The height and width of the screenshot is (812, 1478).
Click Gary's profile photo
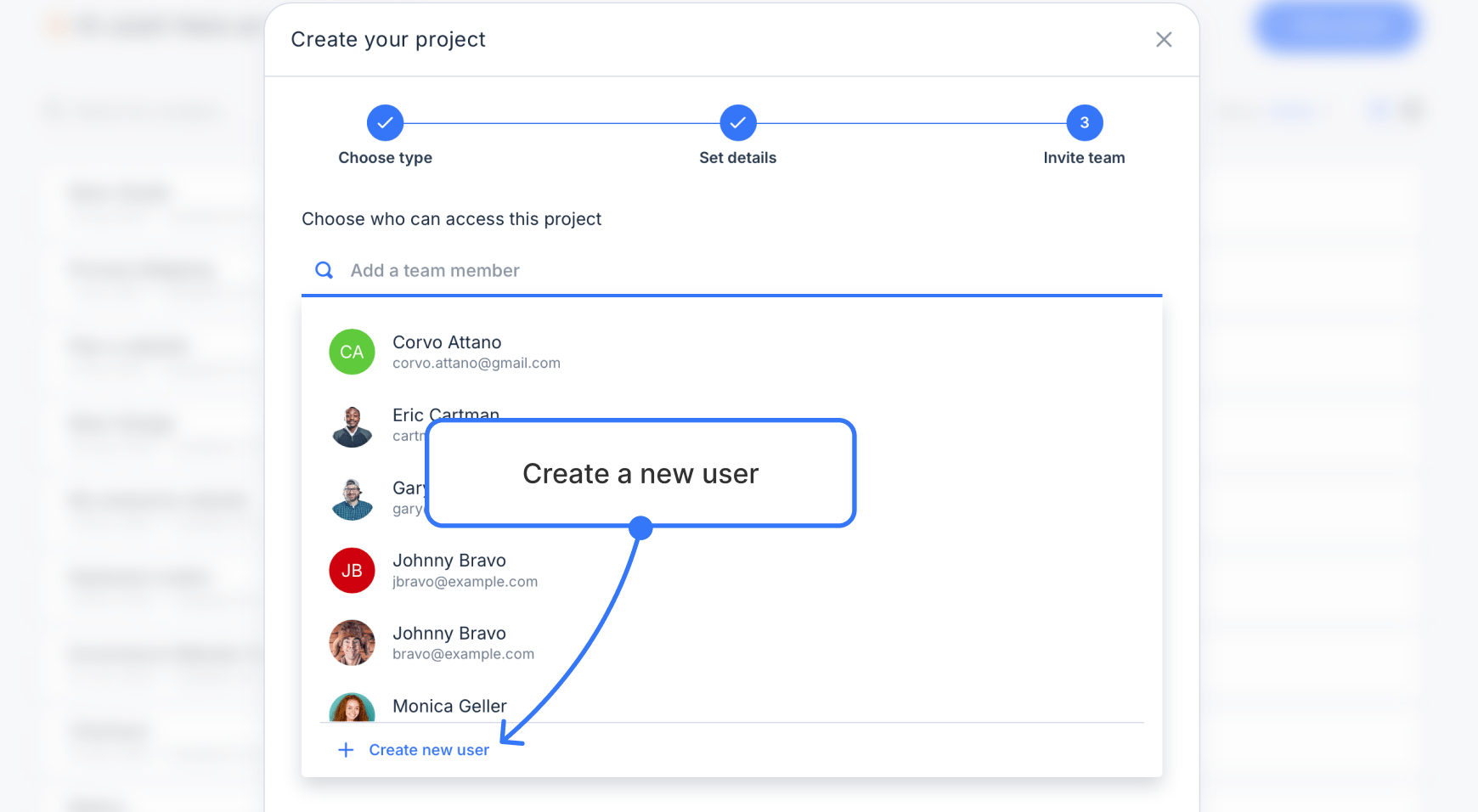(x=352, y=498)
